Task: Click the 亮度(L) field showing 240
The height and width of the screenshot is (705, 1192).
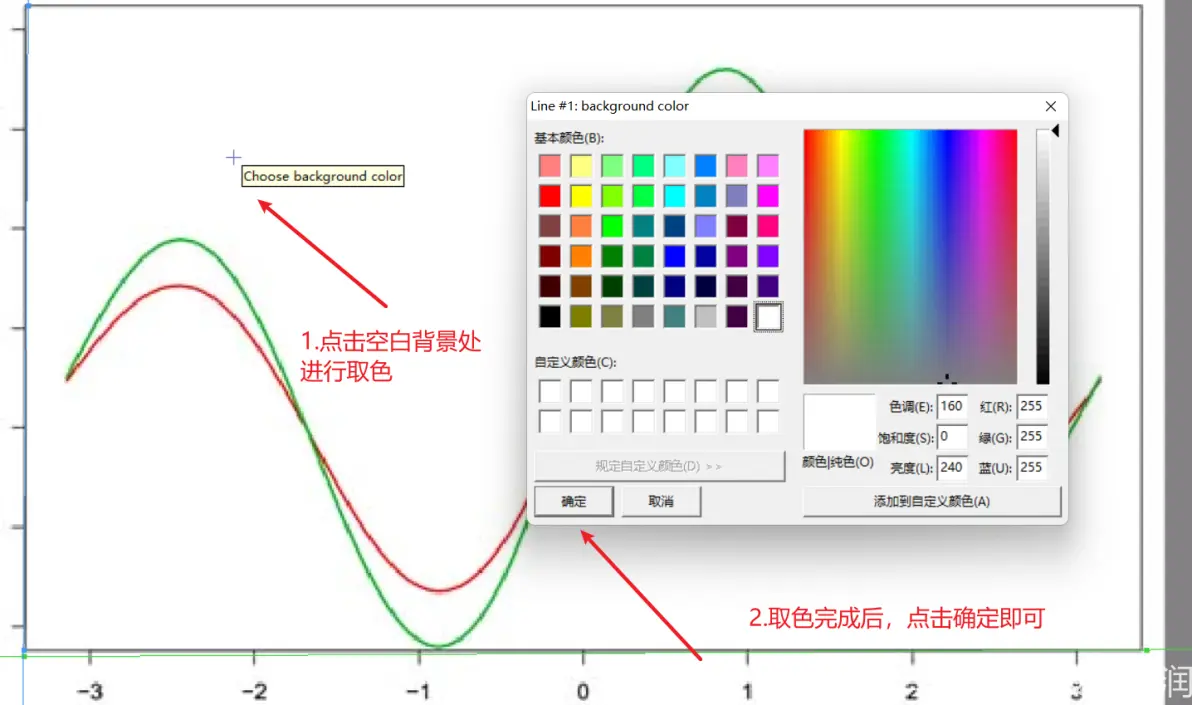Action: (x=952, y=467)
